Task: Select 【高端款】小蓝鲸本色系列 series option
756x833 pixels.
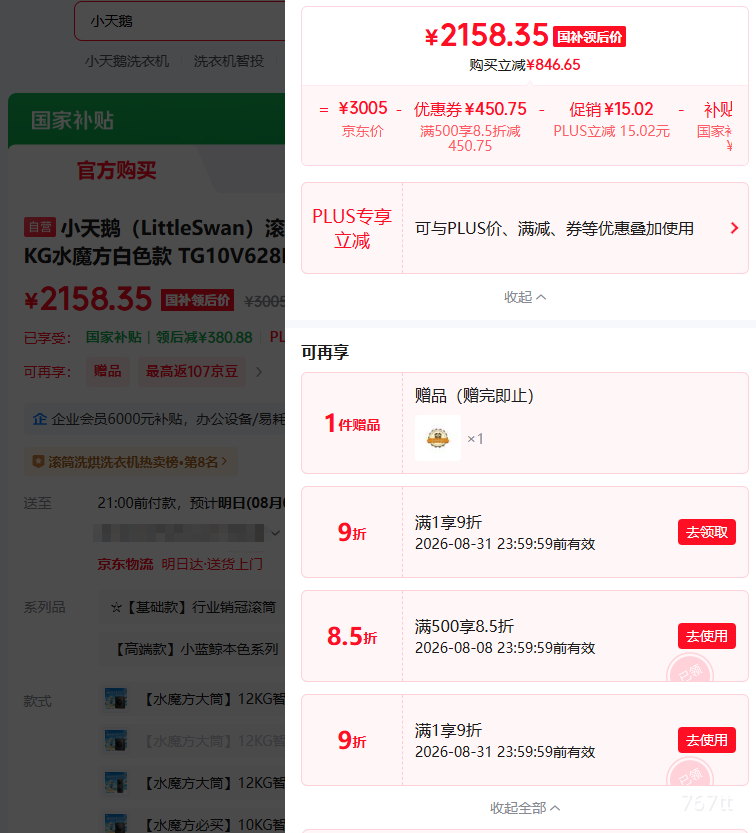Action: (192, 649)
